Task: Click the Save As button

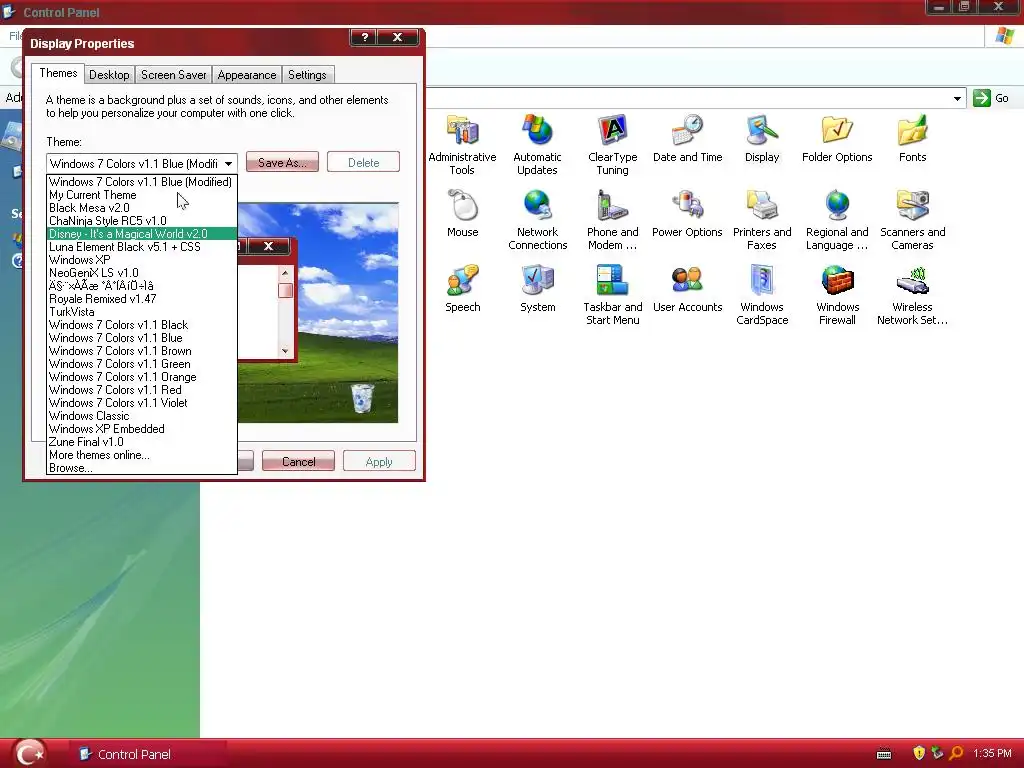Action: pos(282,163)
